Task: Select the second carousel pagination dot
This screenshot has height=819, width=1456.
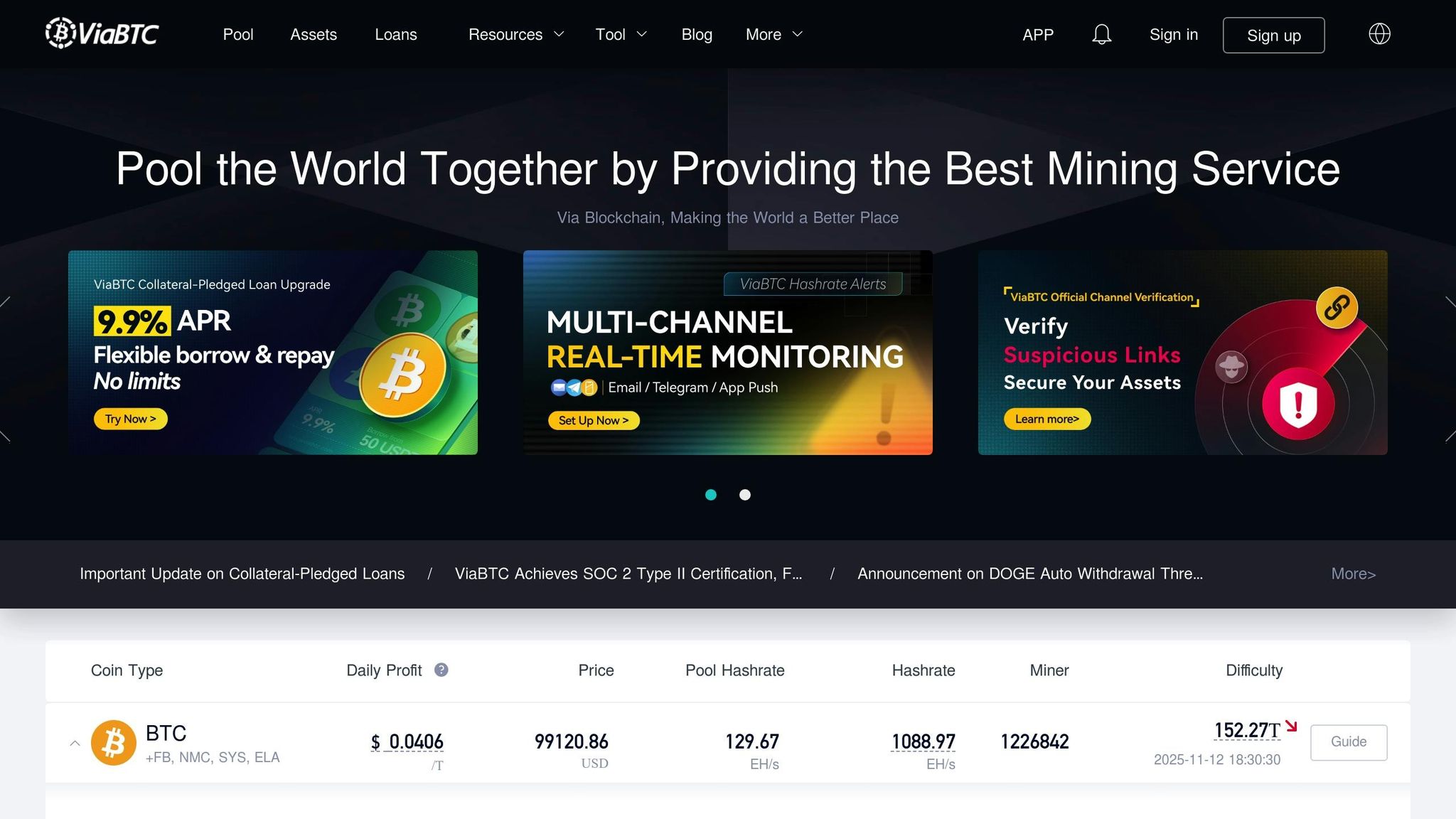Action: 744,495
